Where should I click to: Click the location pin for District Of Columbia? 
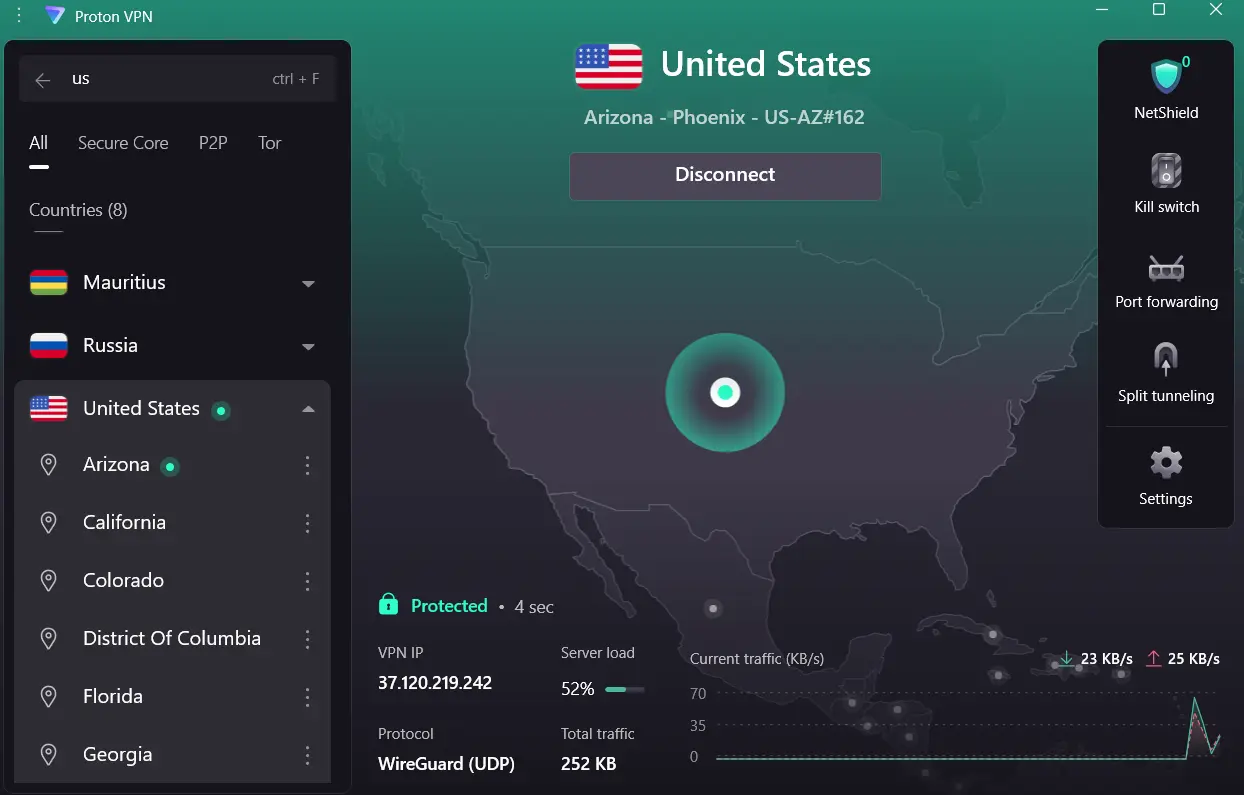pos(48,639)
